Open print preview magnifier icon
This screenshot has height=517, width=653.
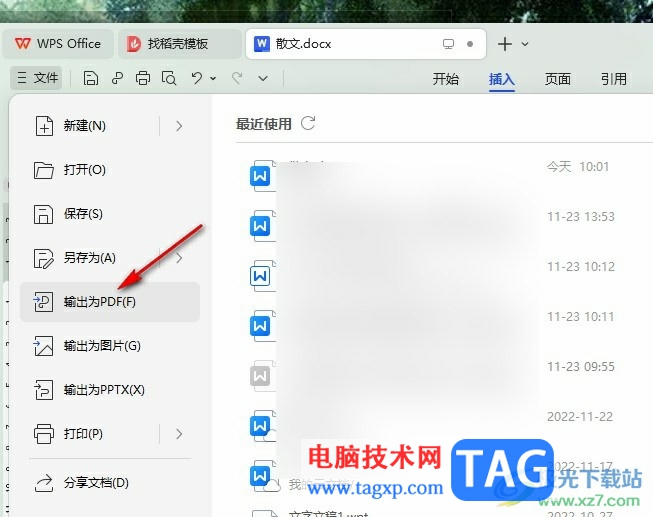pyautogui.click(x=169, y=78)
